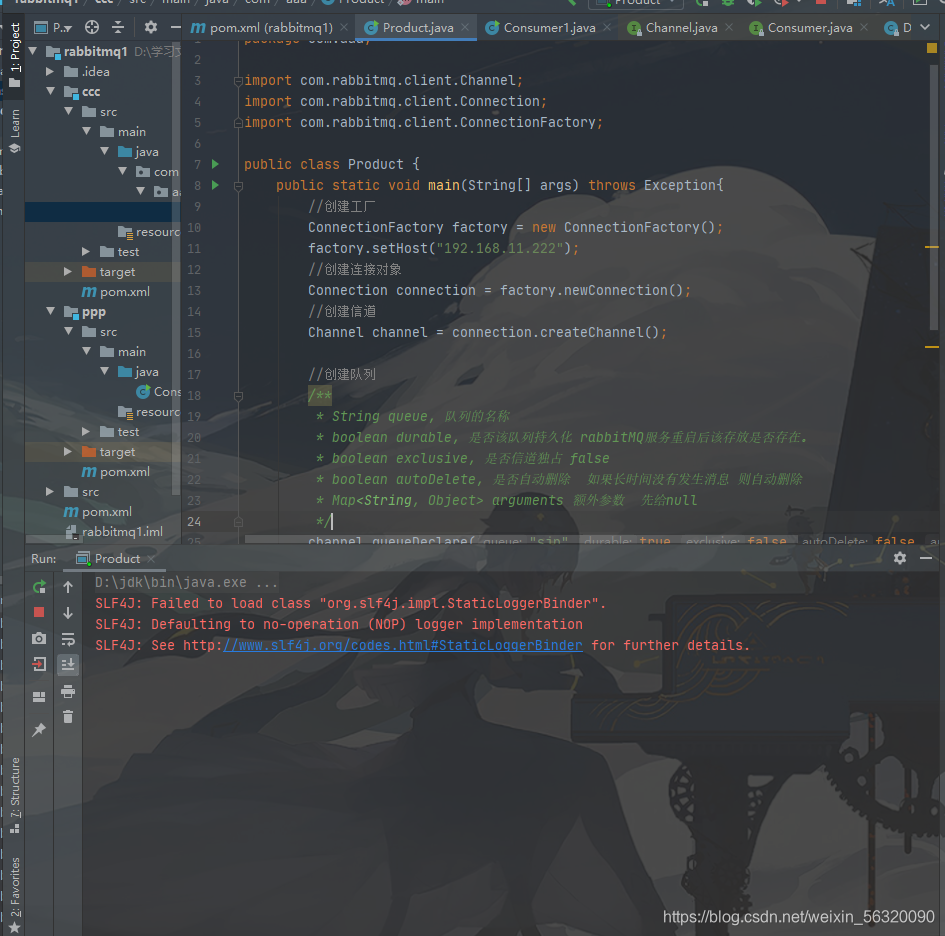Expand the root src folder
Viewport: 945px width, 936px height.
(x=51, y=492)
